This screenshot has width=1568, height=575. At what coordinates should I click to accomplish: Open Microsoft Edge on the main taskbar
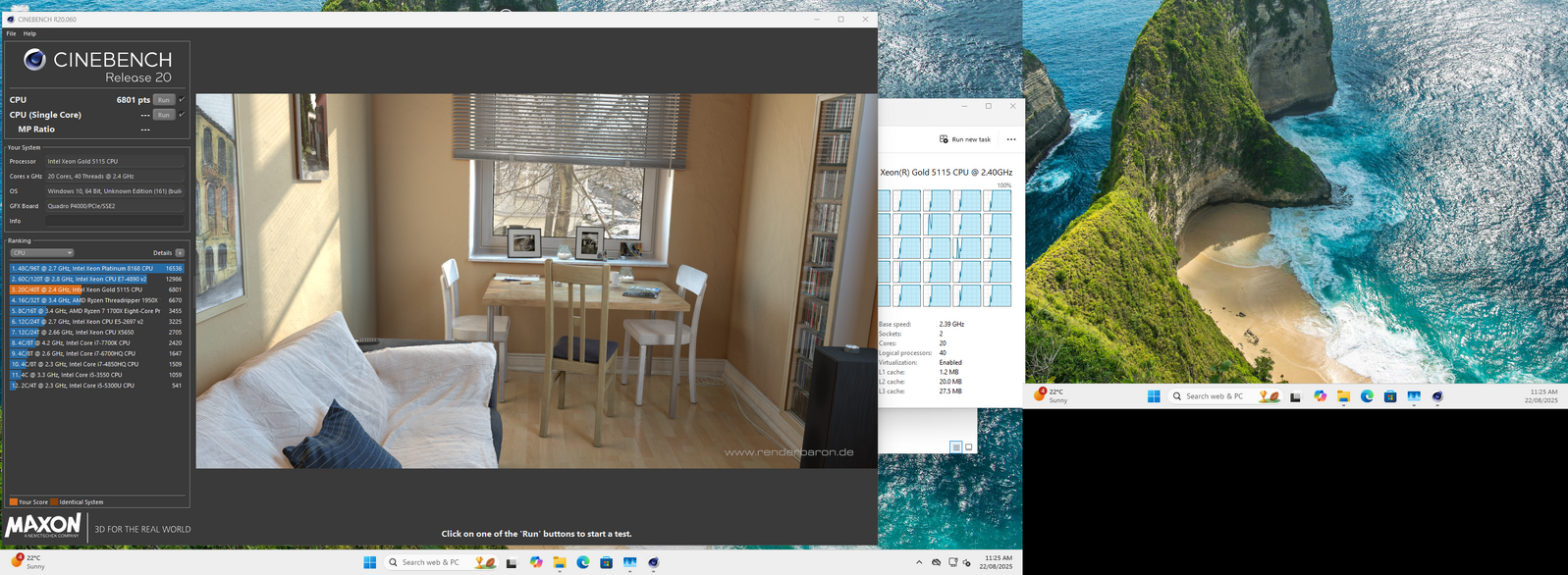click(x=583, y=562)
